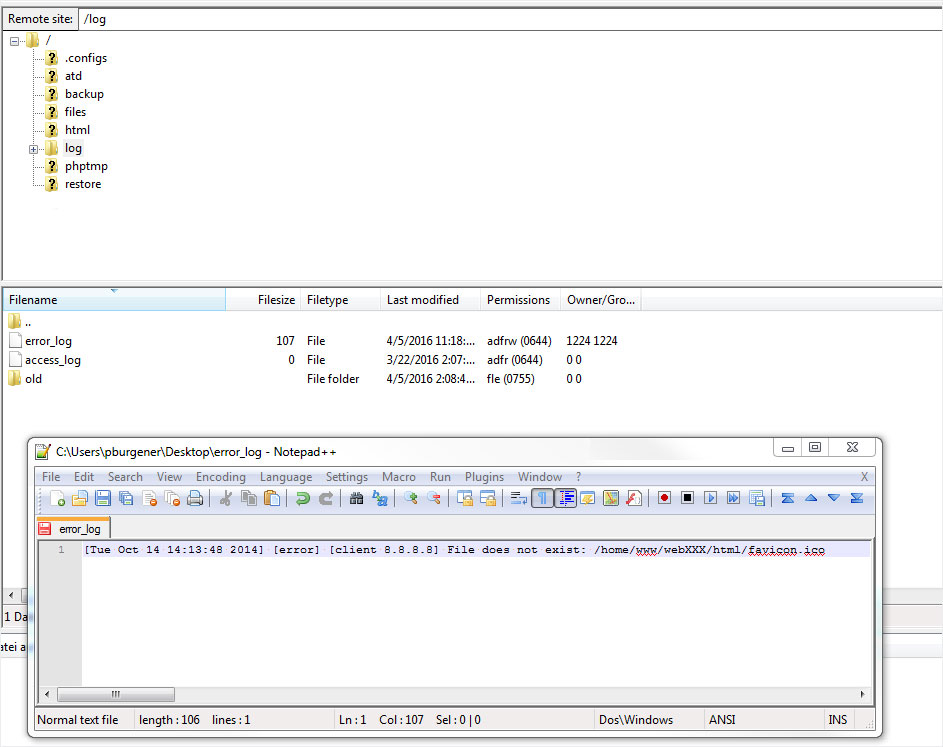943x747 pixels.
Task: Open the Search menu
Action: pos(125,477)
